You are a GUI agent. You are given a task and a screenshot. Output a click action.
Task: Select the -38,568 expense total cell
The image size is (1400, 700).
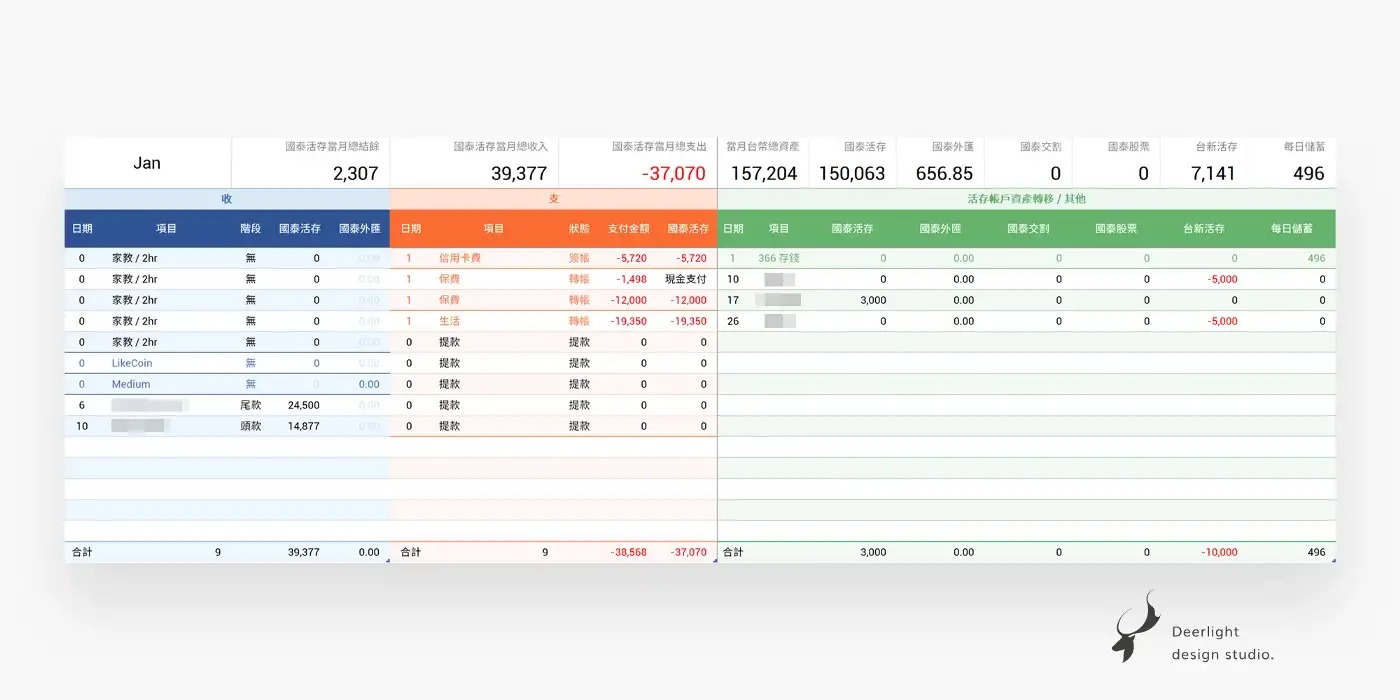[x=628, y=552]
